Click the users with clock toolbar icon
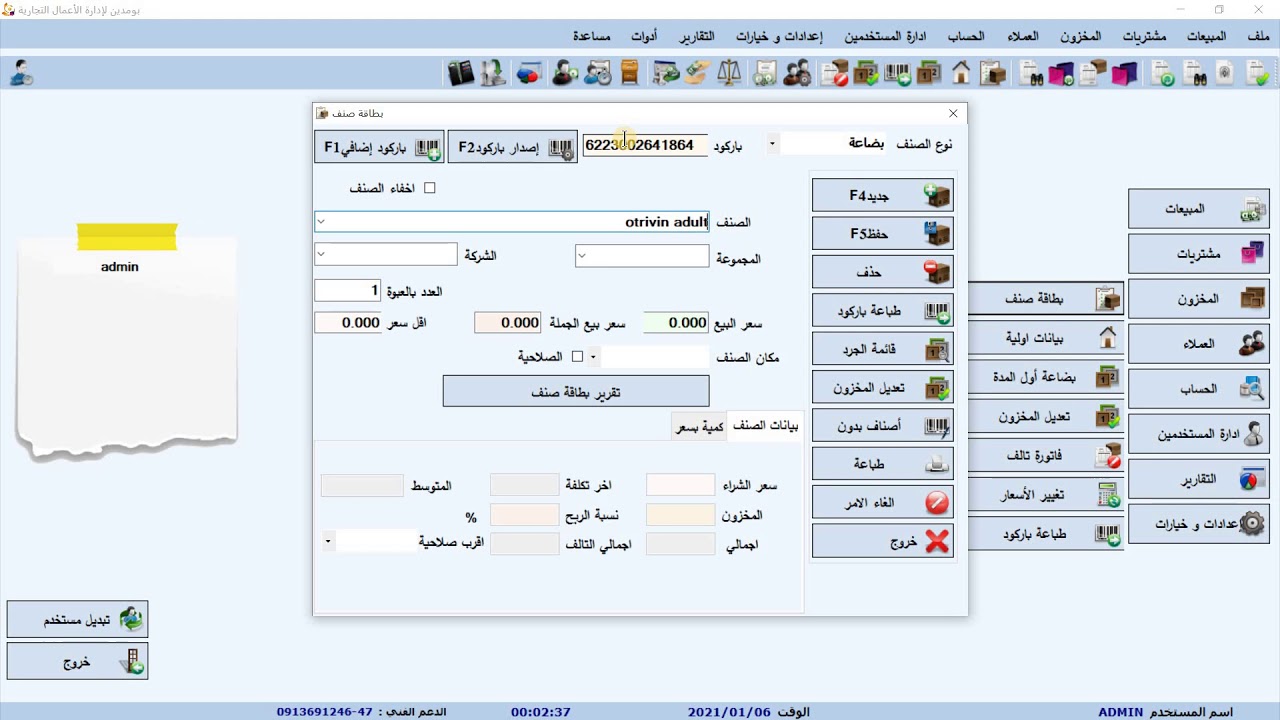This screenshot has width=1280, height=720. coord(597,73)
